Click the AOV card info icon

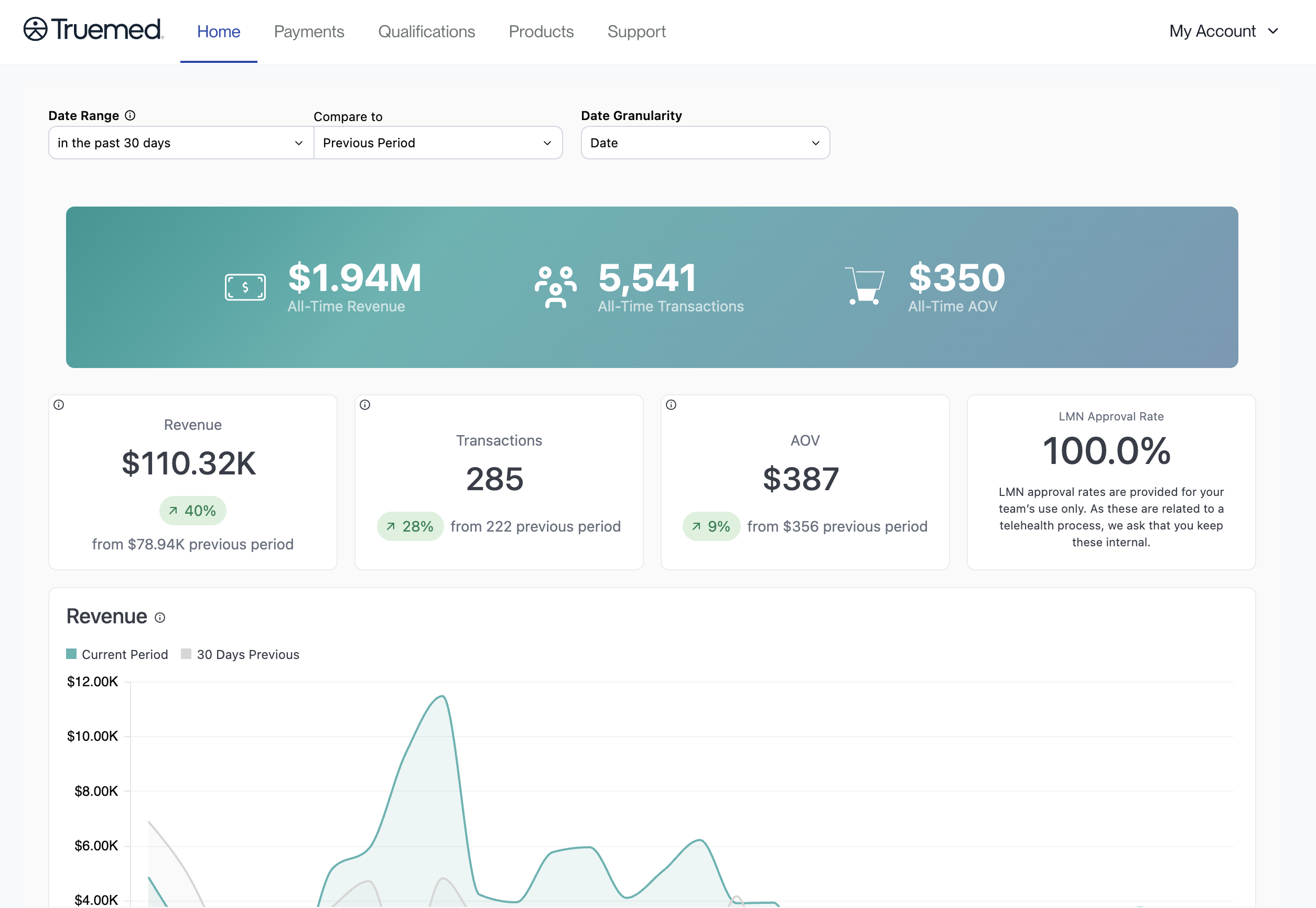[672, 405]
